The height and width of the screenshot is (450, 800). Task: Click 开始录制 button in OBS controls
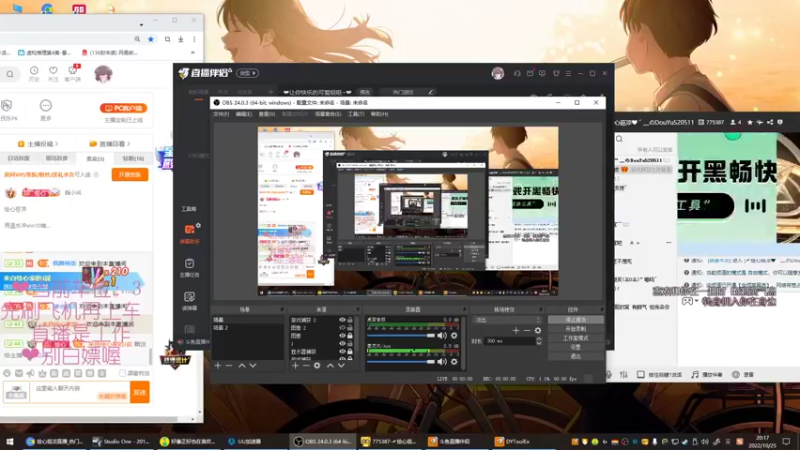click(576, 329)
